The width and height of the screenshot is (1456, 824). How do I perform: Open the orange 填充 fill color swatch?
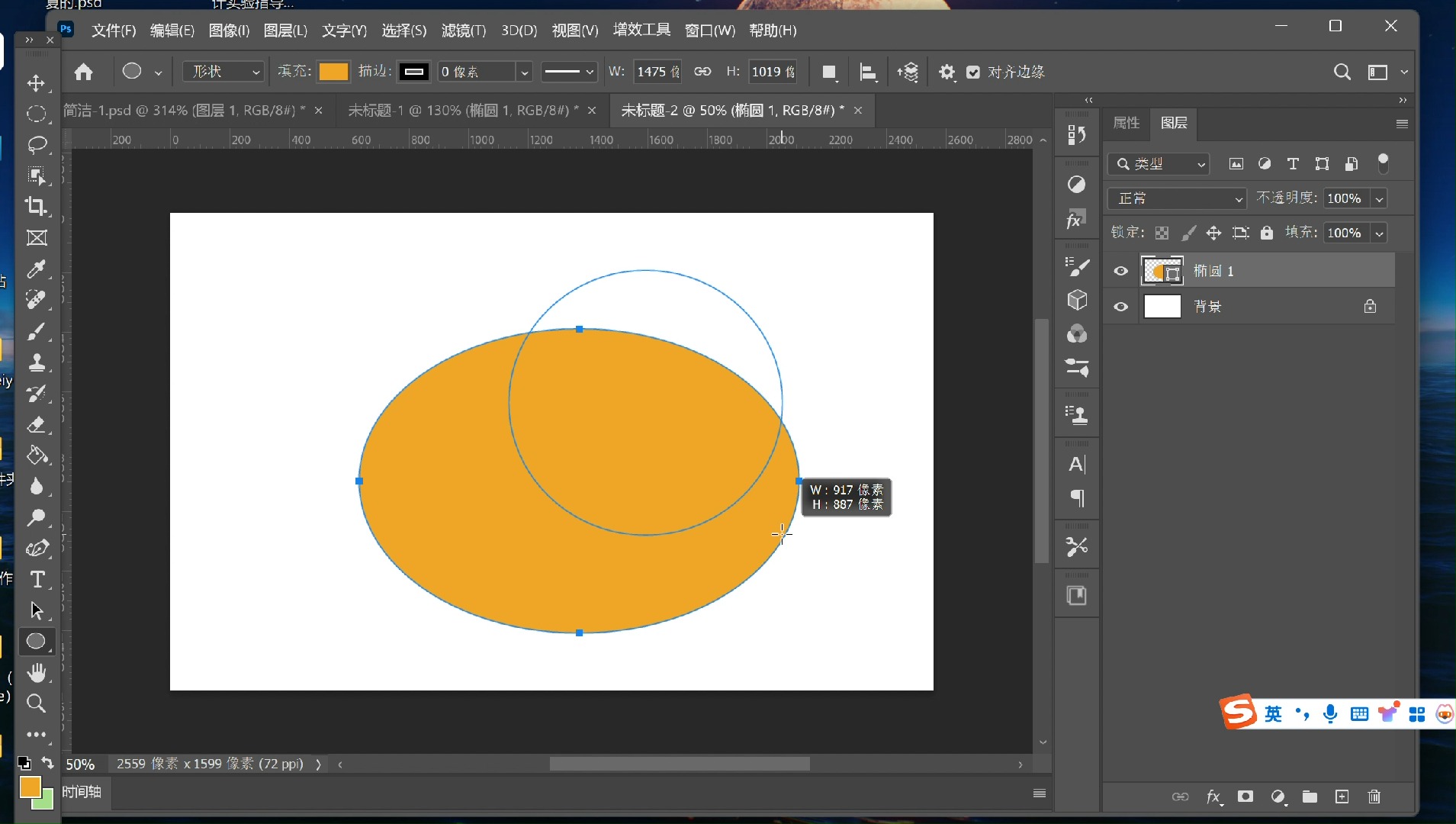tap(333, 72)
